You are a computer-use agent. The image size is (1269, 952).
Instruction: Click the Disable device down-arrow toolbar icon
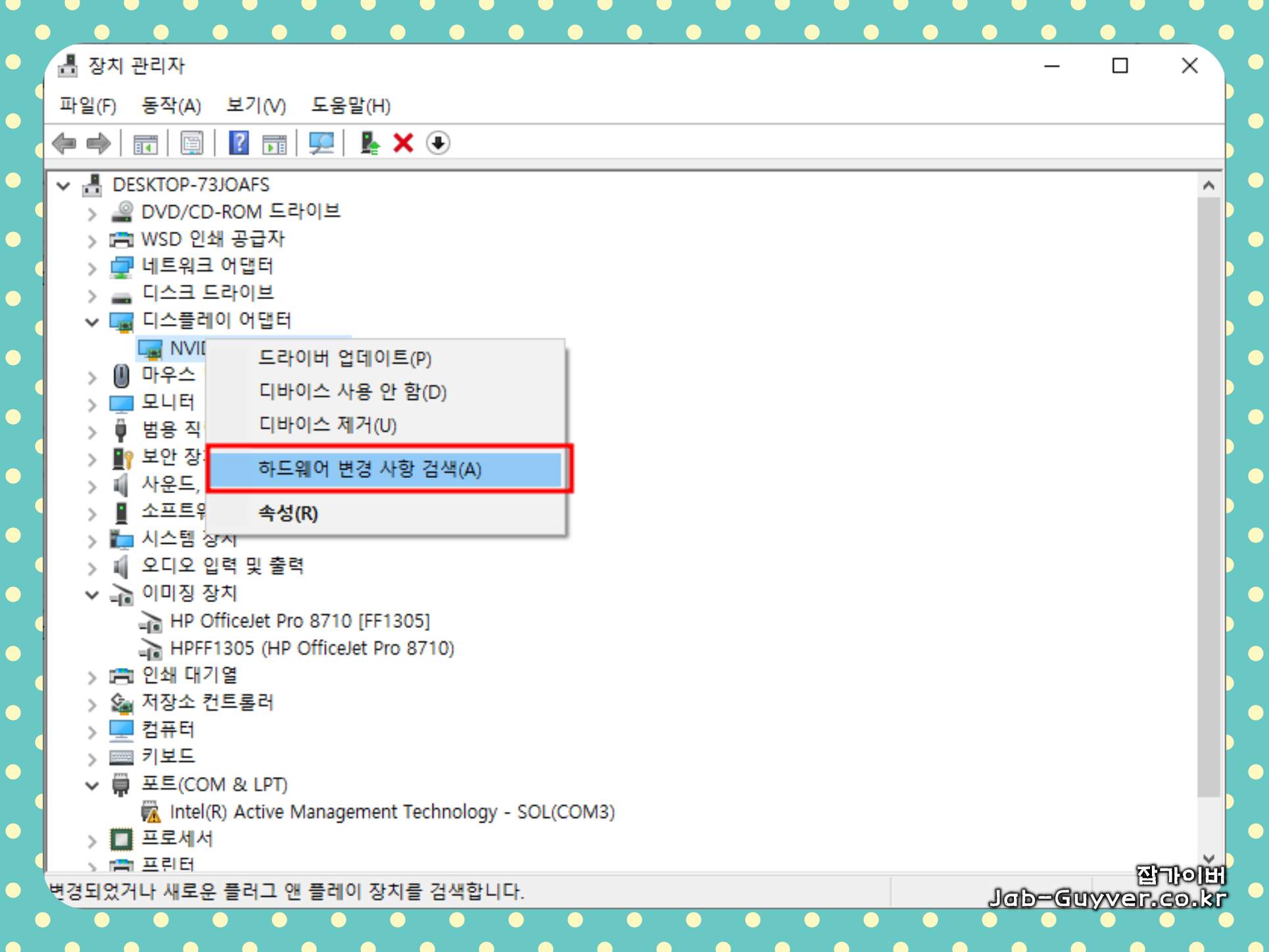439,143
